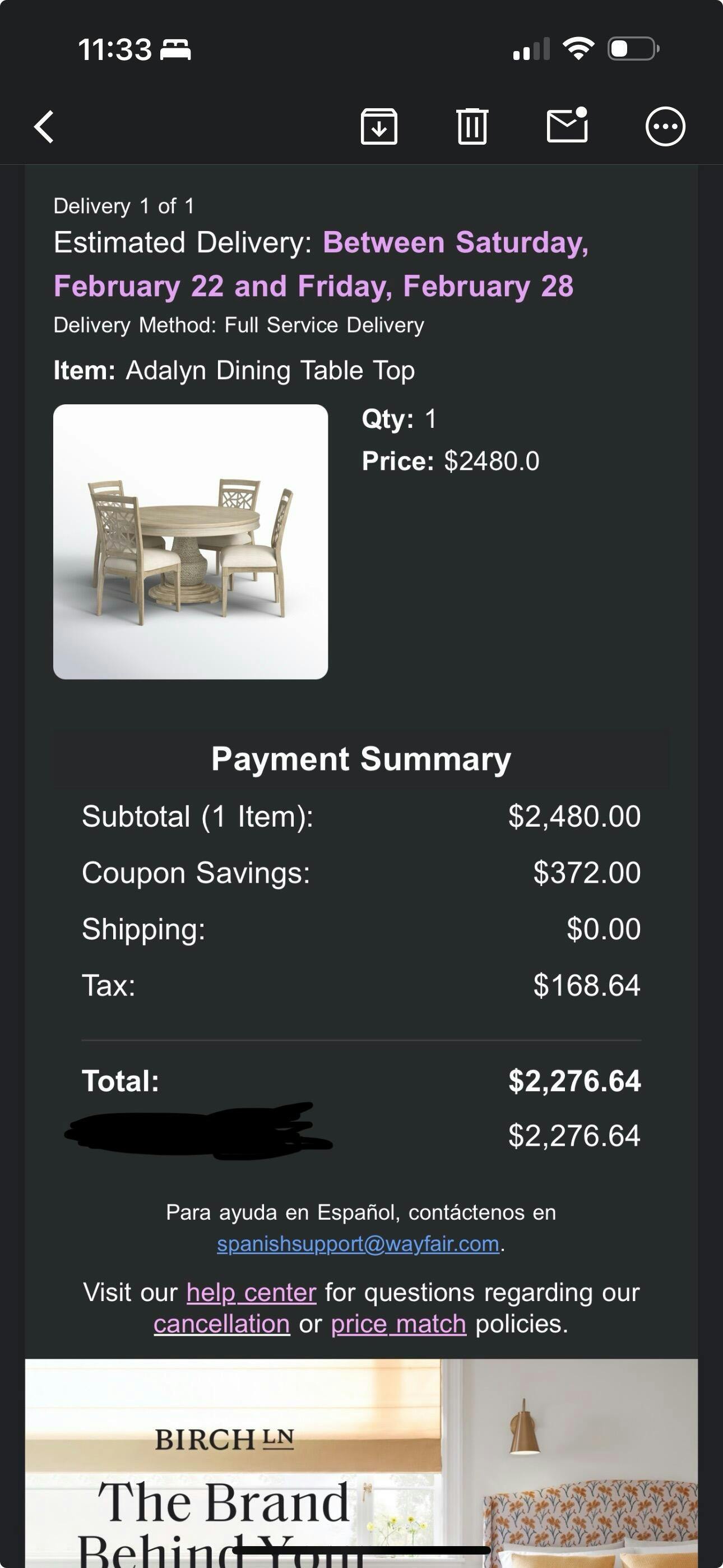Tap the battery indicator icon
723x1568 pixels.
(633, 49)
